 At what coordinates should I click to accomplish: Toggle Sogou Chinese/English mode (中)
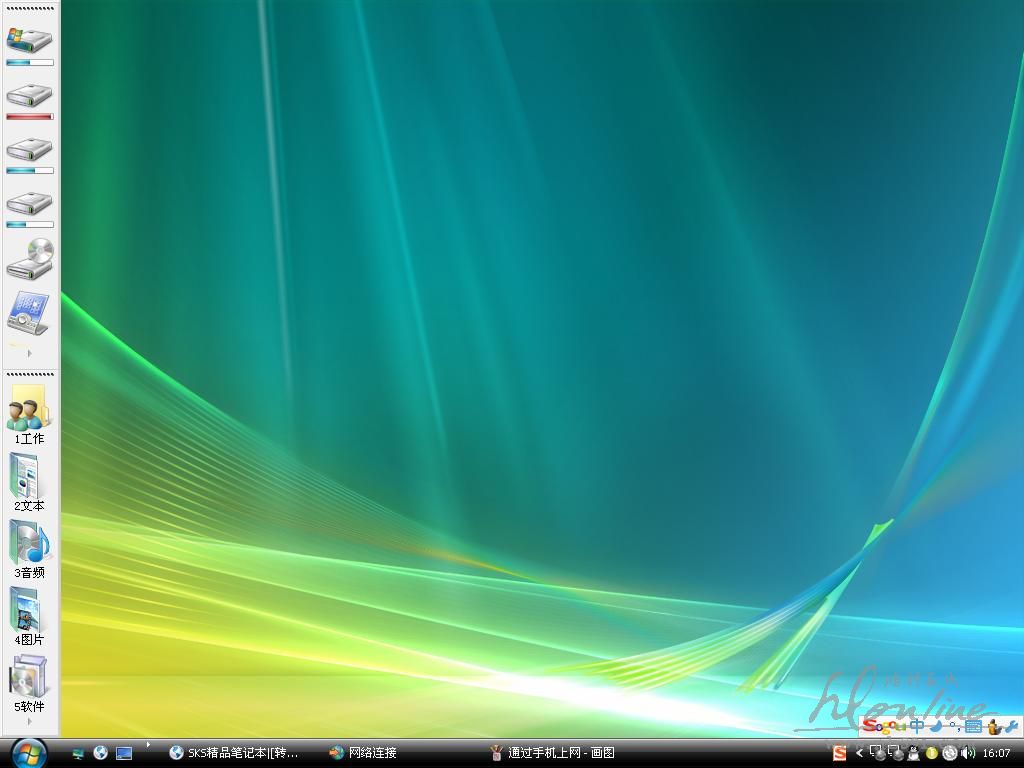[x=917, y=726]
